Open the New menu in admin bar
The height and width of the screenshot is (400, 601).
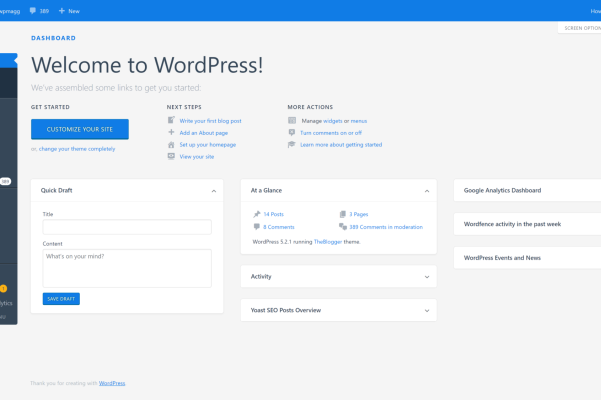click(x=69, y=11)
